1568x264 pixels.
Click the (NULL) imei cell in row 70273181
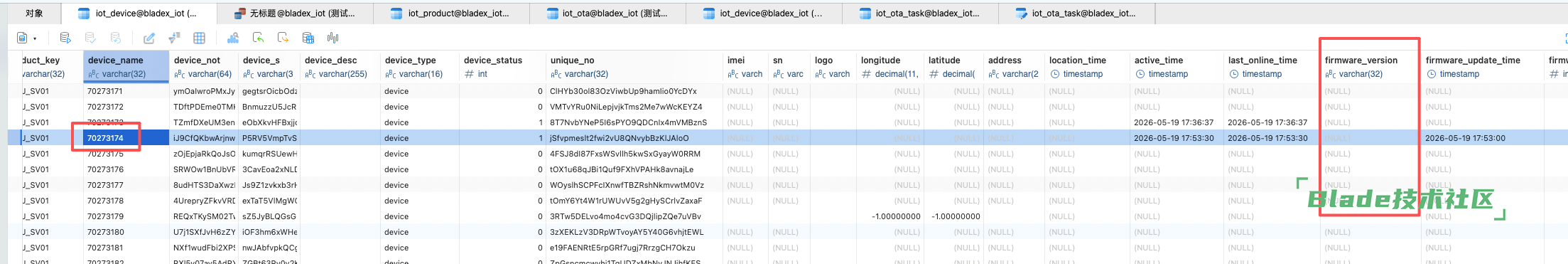(745, 248)
